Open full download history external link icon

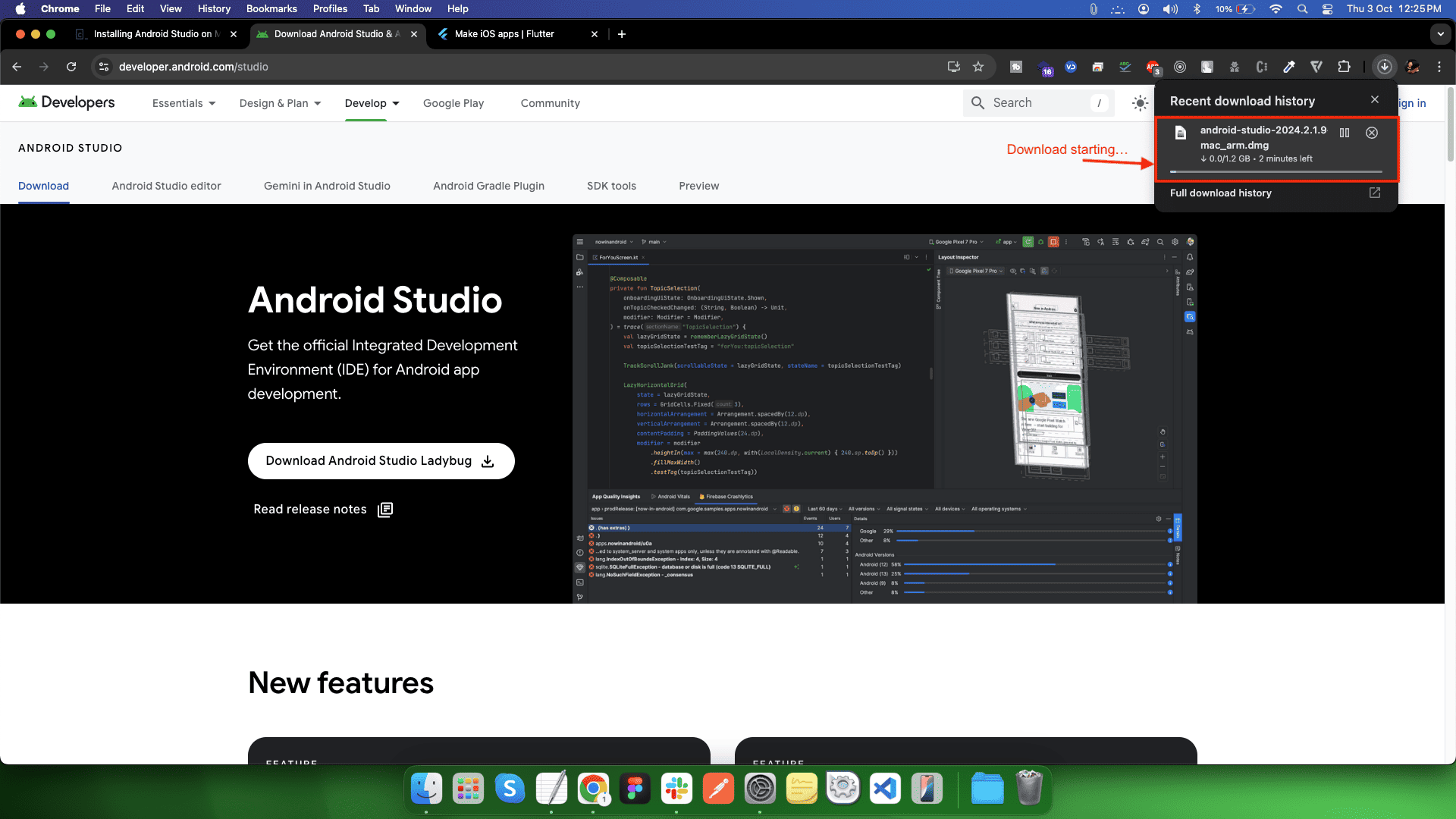click(1374, 193)
